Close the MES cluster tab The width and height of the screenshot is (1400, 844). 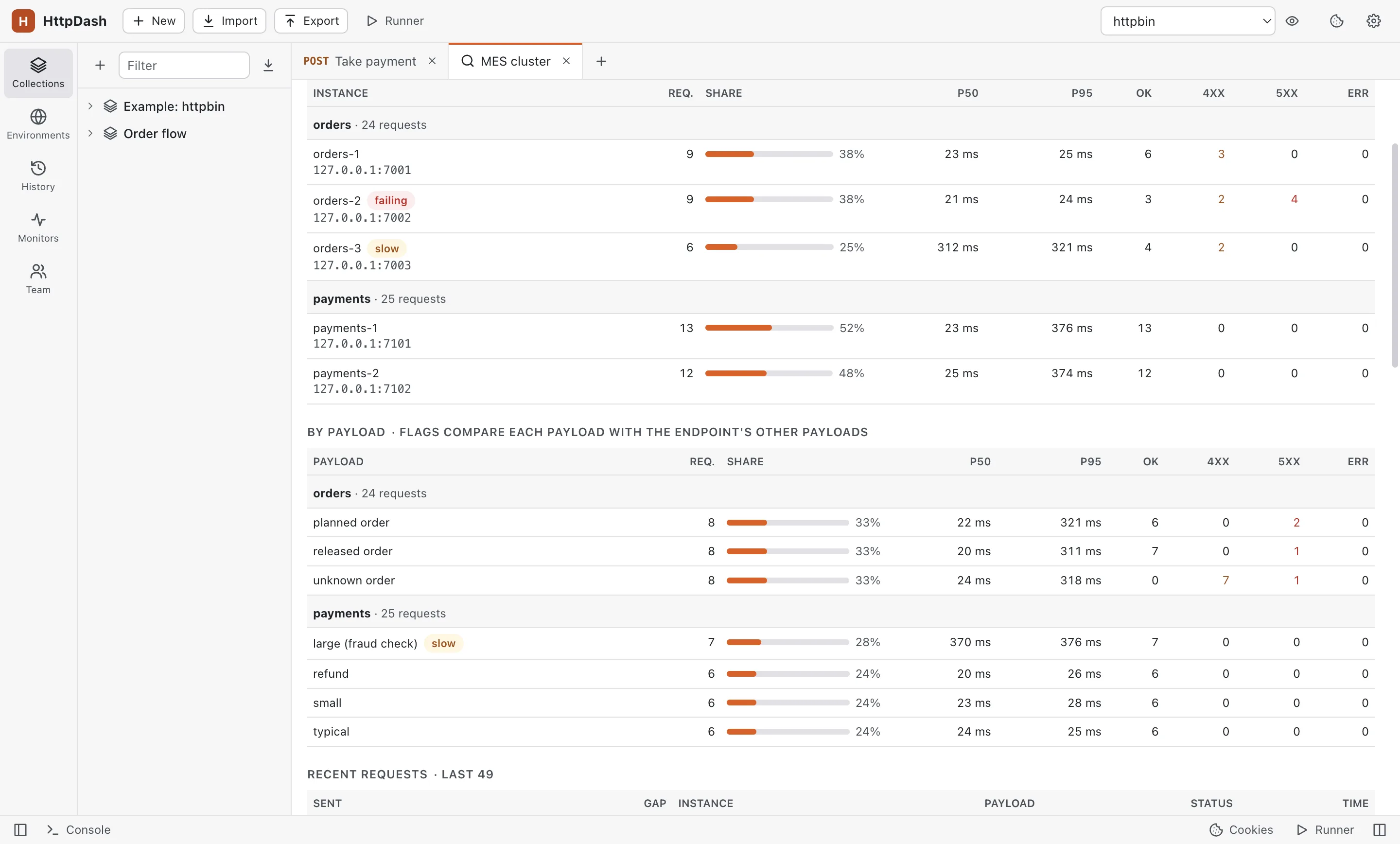(566, 61)
